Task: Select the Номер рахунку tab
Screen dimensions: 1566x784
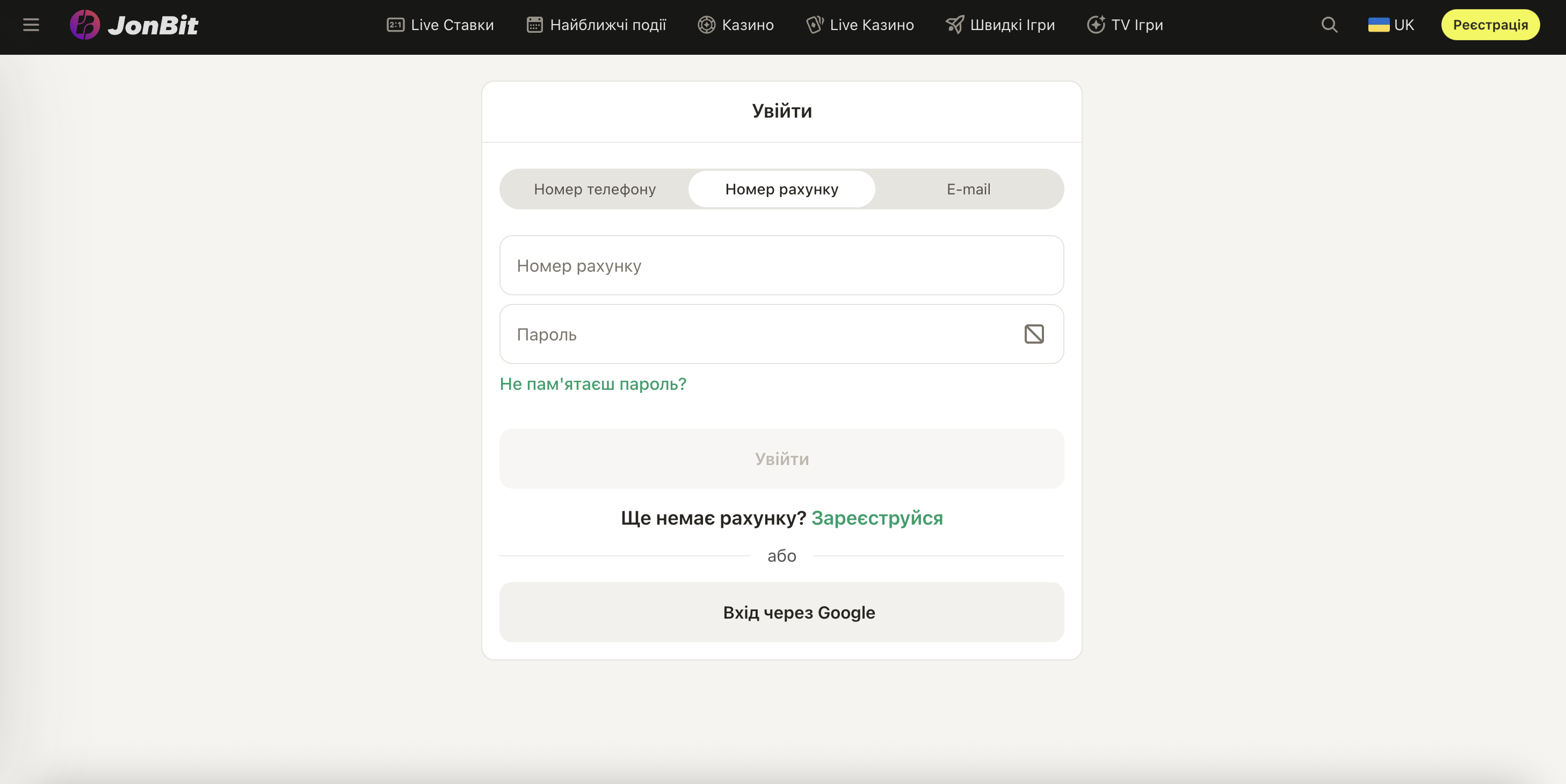Action: pyautogui.click(x=781, y=189)
